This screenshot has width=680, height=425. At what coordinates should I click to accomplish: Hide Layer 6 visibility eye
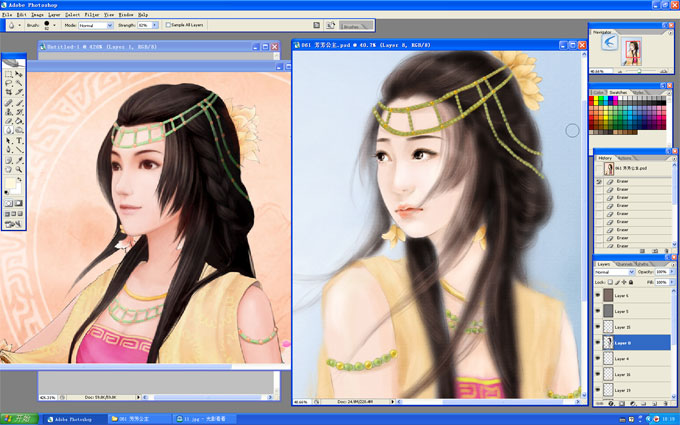(598, 295)
